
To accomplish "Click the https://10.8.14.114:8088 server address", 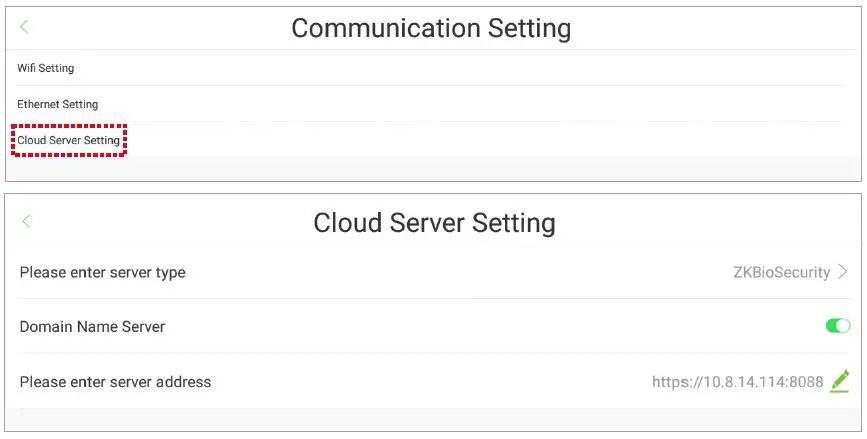I will coord(737,381).
